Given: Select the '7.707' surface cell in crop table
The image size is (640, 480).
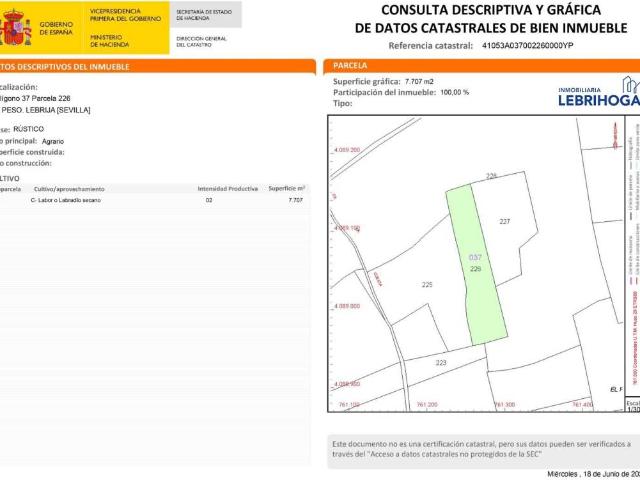Looking at the screenshot, I should click(x=296, y=200).
